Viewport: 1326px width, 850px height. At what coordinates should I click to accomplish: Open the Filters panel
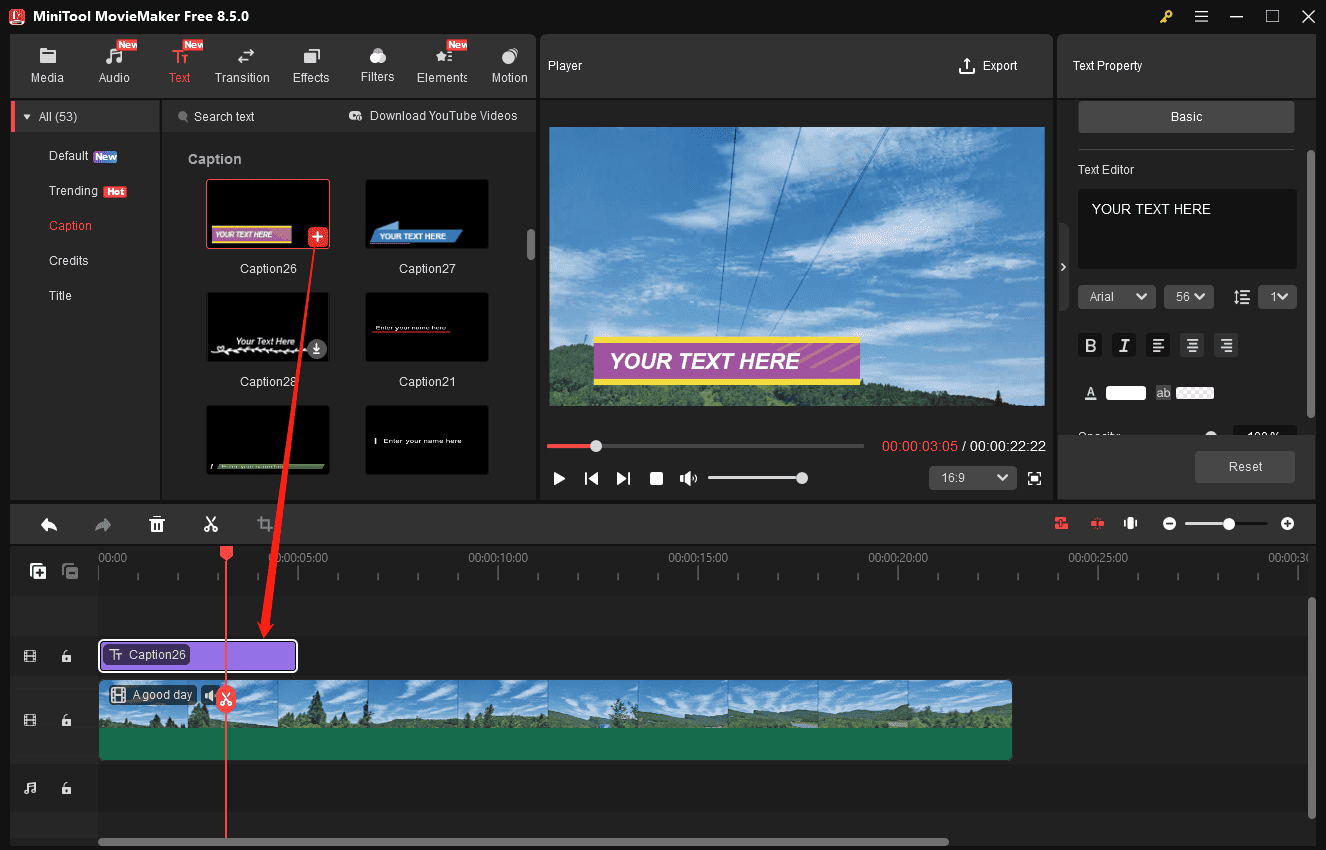(377, 65)
